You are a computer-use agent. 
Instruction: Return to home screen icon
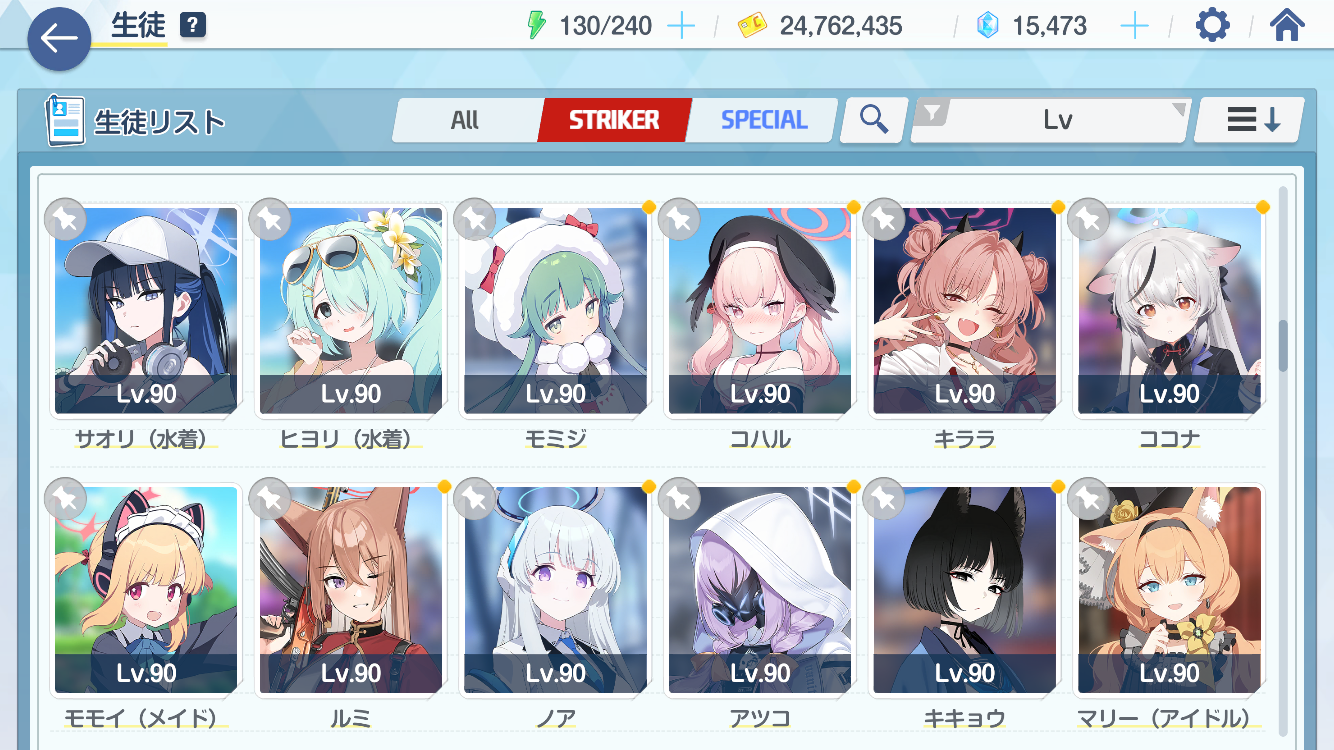pyautogui.click(x=1287, y=25)
